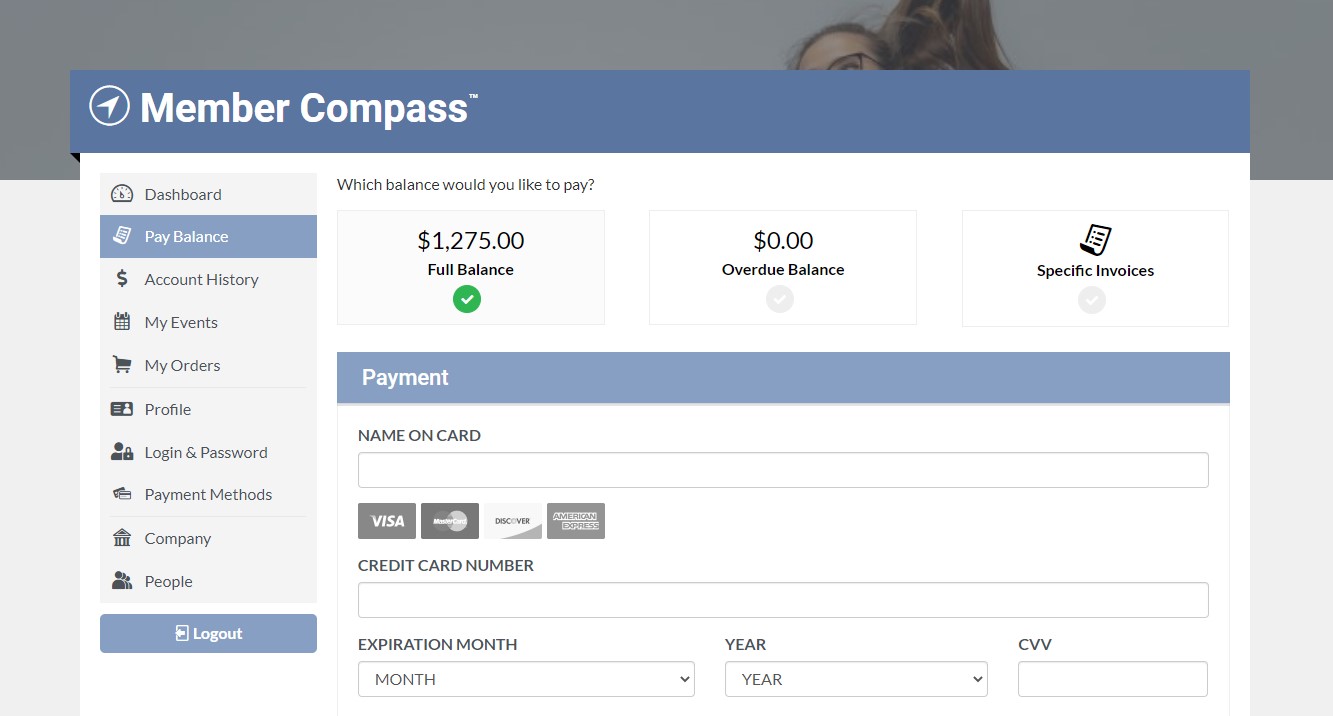
Task: Focus the Name on Card field
Action: [783, 470]
